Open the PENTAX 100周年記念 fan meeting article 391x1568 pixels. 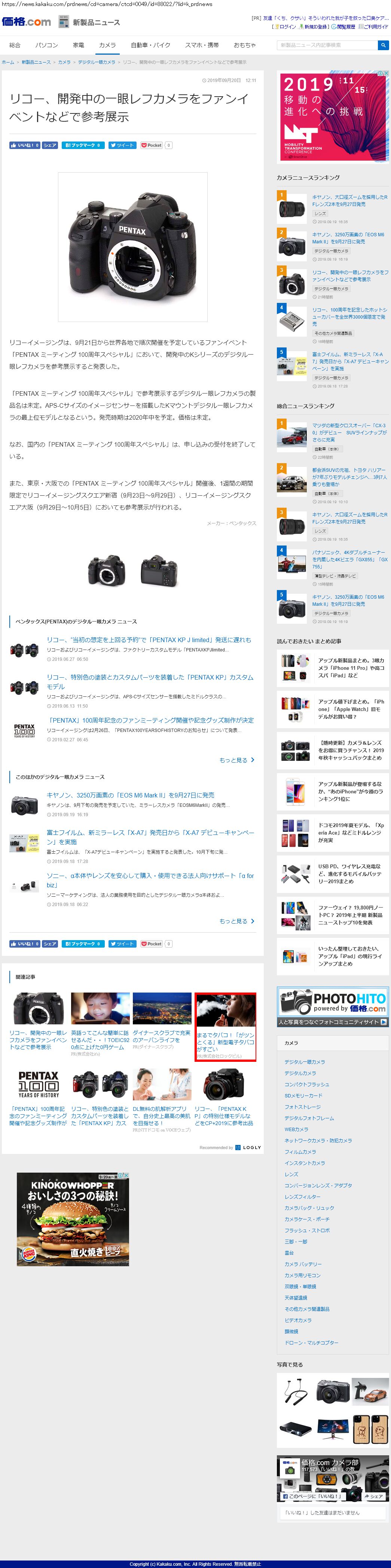[x=150, y=720]
